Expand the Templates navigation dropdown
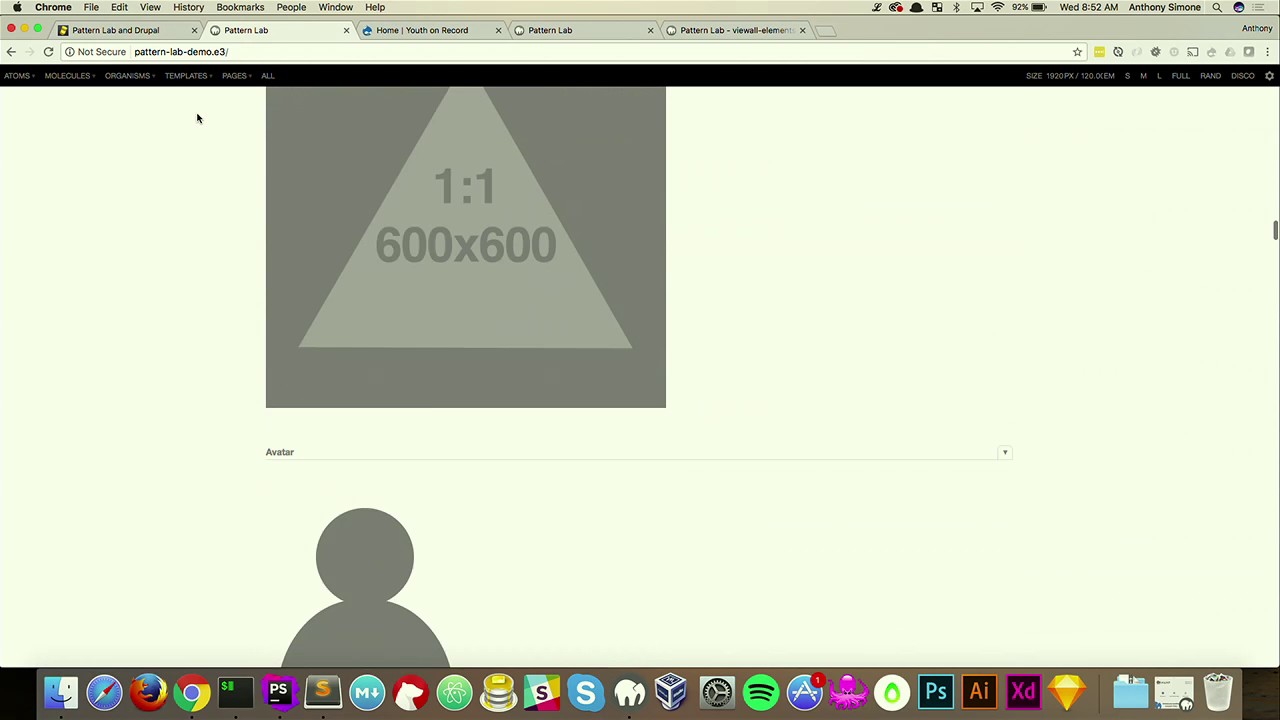This screenshot has height=720, width=1280. click(188, 76)
